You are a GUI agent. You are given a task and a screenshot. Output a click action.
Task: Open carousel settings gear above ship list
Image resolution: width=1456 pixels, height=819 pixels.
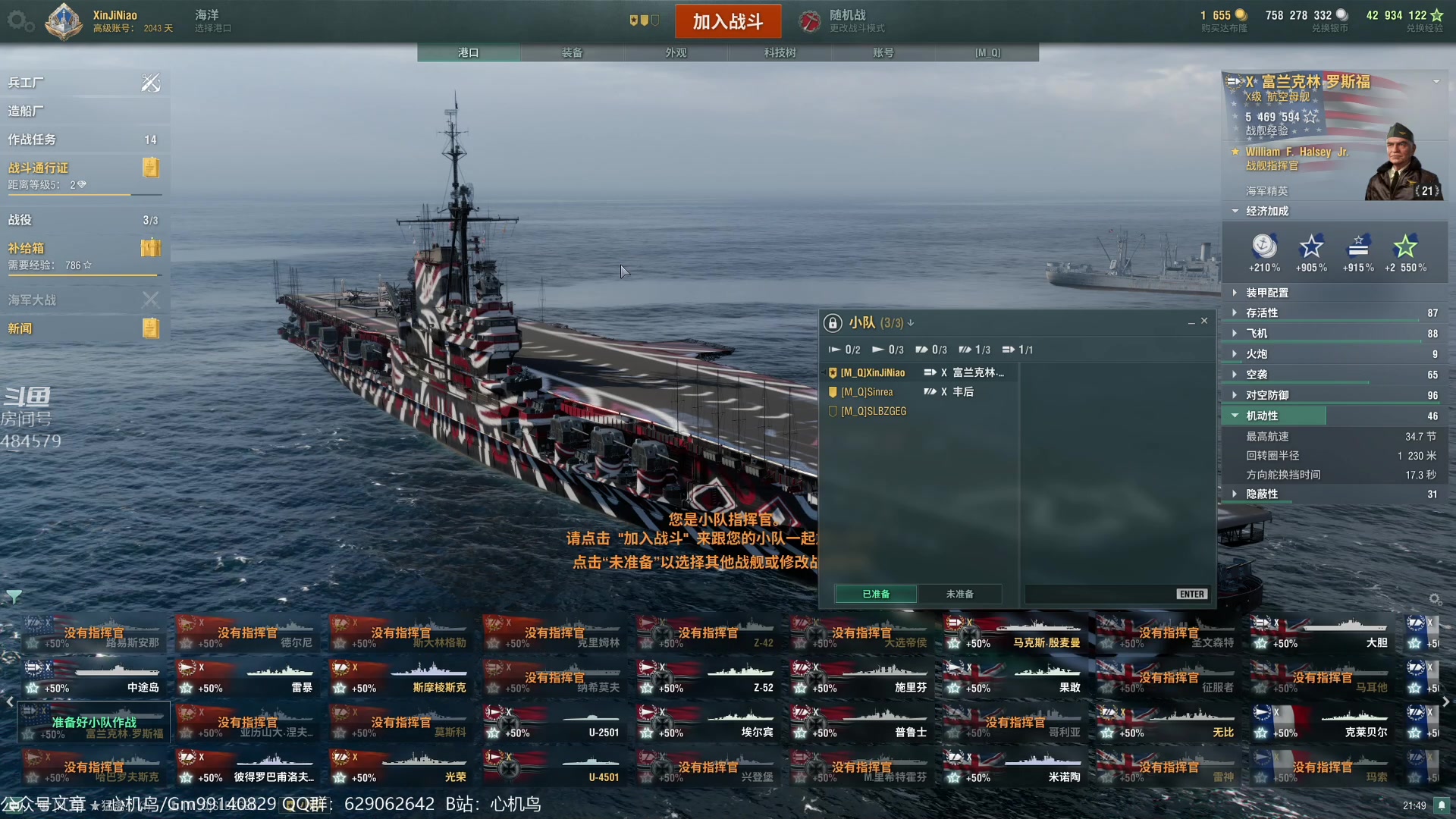click(1435, 599)
